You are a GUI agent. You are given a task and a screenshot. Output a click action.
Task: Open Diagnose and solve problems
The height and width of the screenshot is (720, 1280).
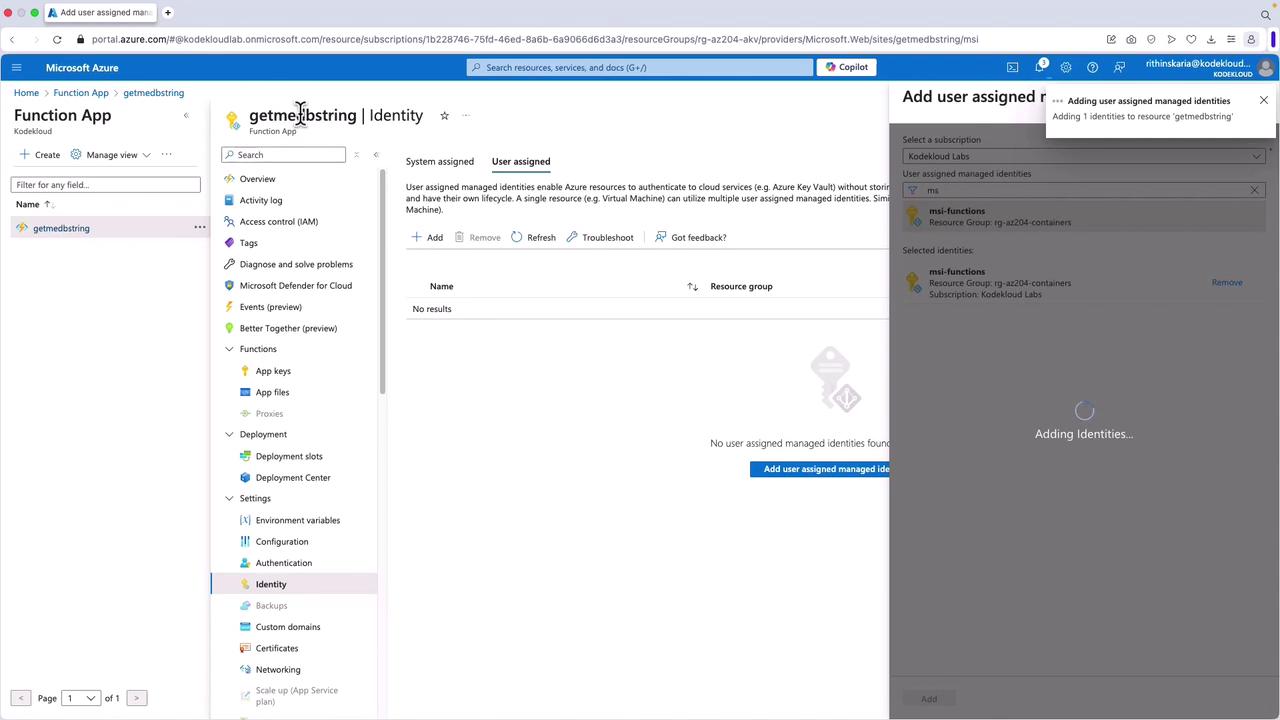point(296,264)
